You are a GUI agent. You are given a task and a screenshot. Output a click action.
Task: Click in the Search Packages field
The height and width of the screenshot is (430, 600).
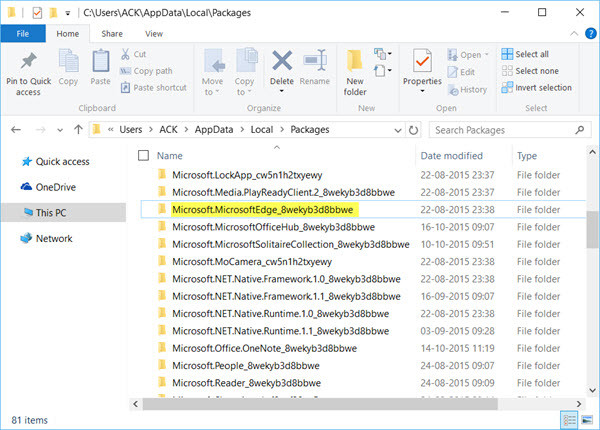click(510, 130)
